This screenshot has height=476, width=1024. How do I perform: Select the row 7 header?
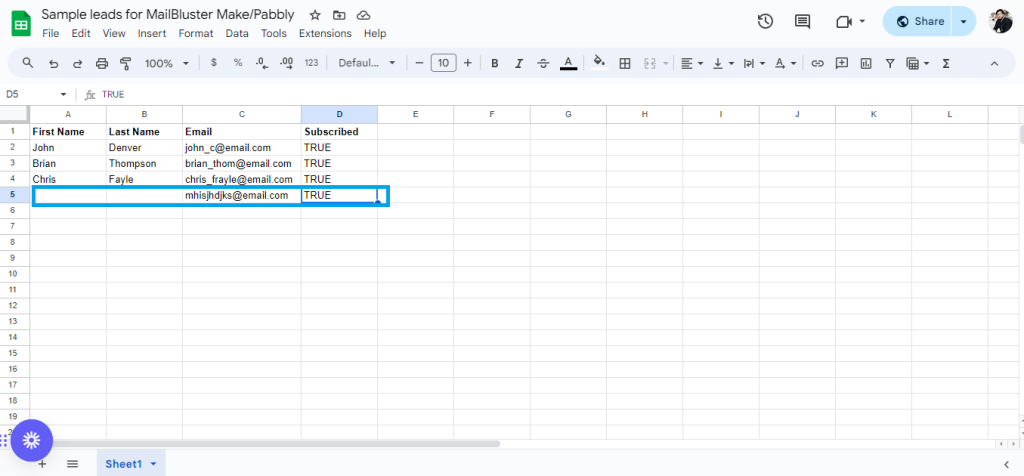pos(14,226)
